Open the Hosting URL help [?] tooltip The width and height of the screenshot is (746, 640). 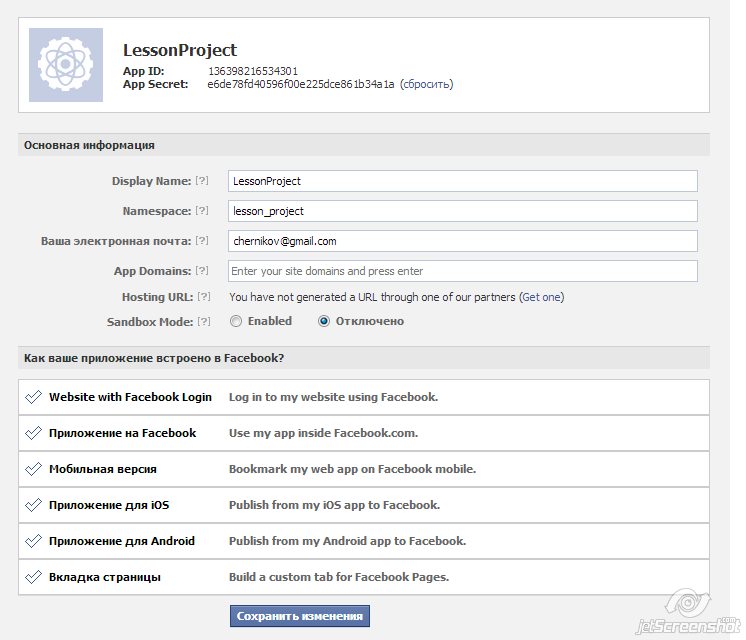click(204, 297)
